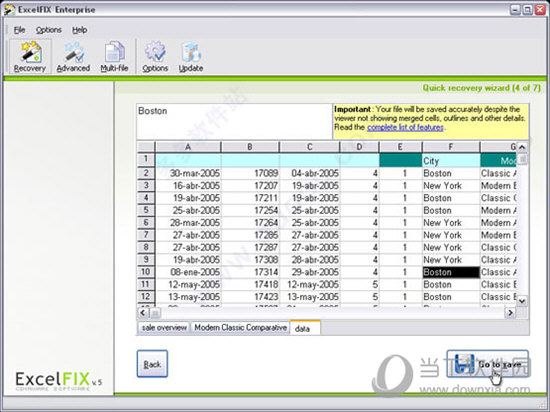Click New York city cell in row 3
This screenshot has width=550, height=412.
(x=451, y=186)
